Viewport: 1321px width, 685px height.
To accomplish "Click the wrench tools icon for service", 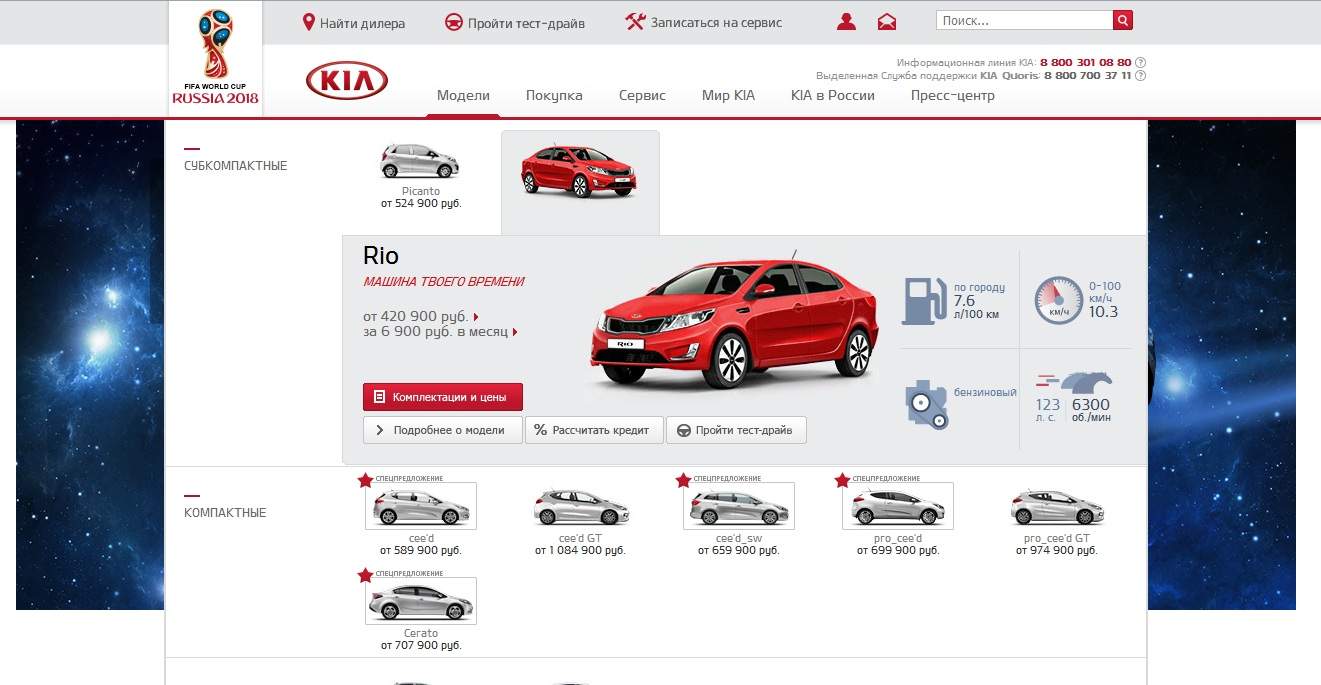I will pyautogui.click(x=634, y=22).
